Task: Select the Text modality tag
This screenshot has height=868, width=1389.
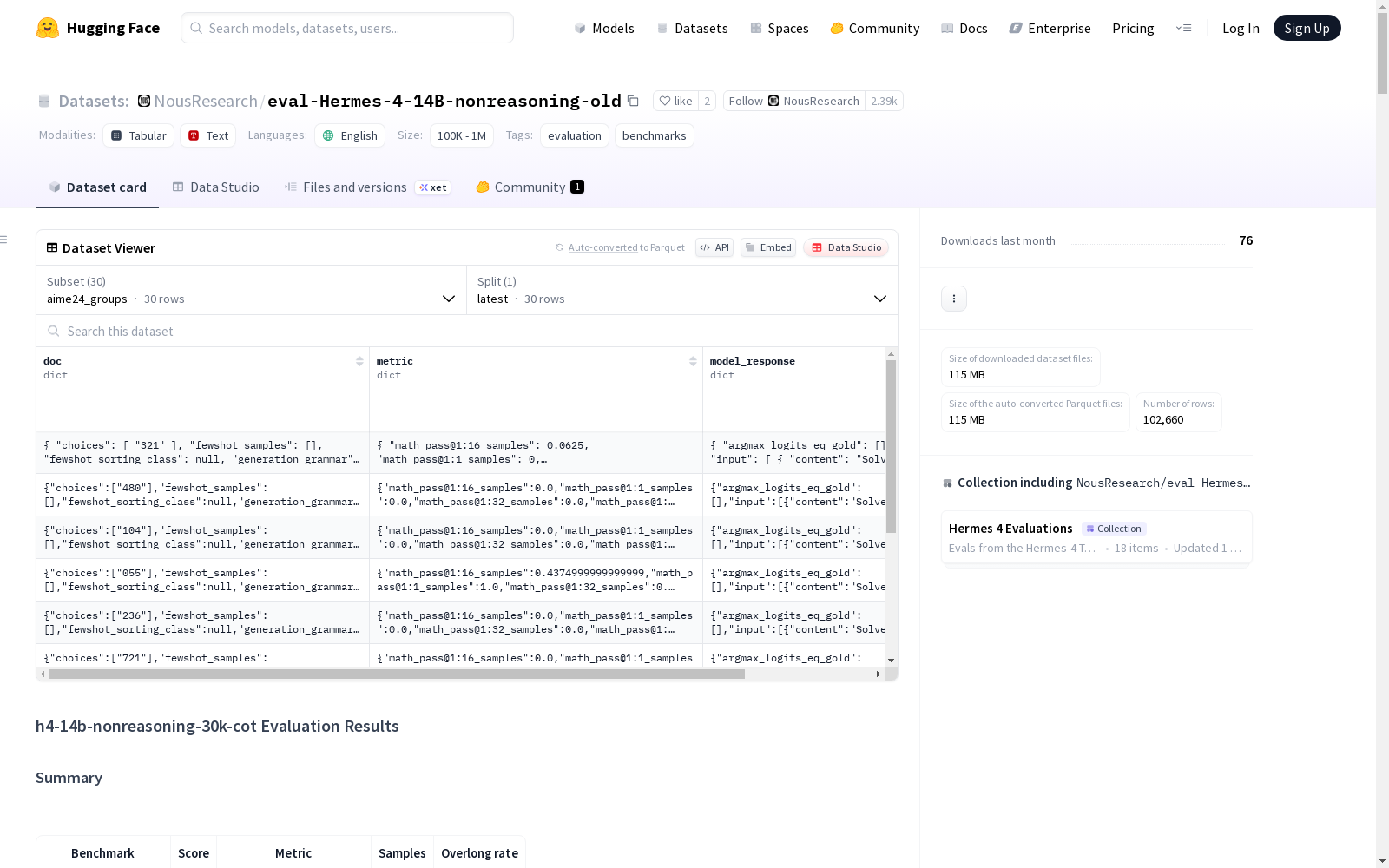Action: click(x=208, y=135)
